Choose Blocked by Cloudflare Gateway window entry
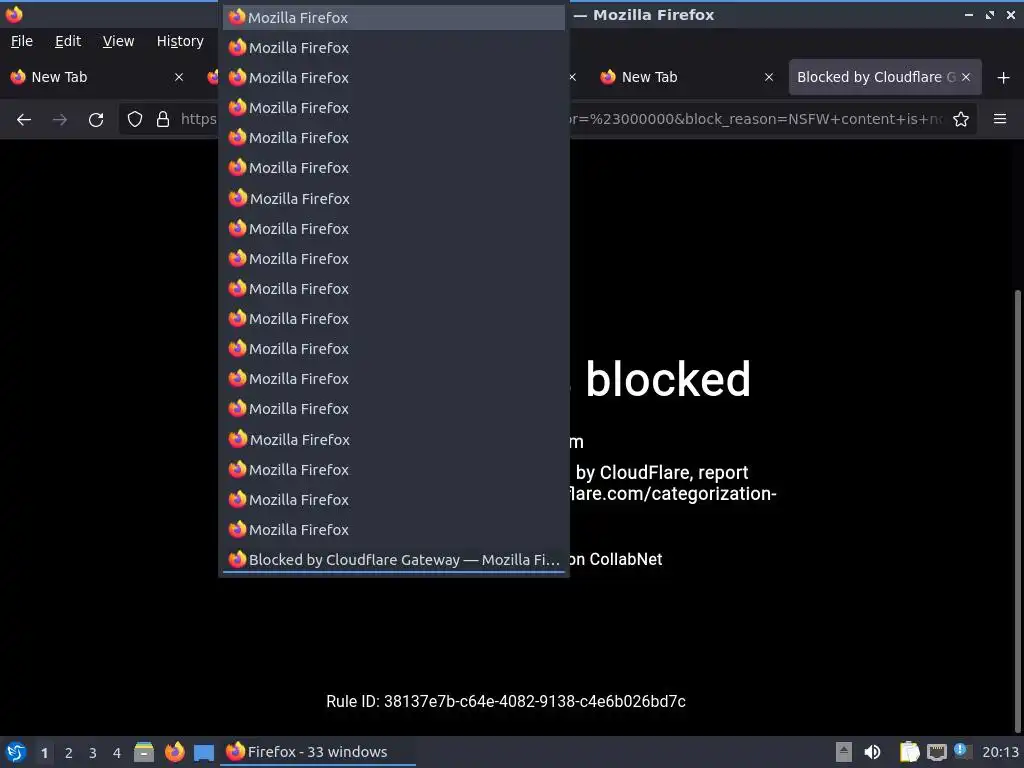The height and width of the screenshot is (768, 1024). tap(394, 560)
